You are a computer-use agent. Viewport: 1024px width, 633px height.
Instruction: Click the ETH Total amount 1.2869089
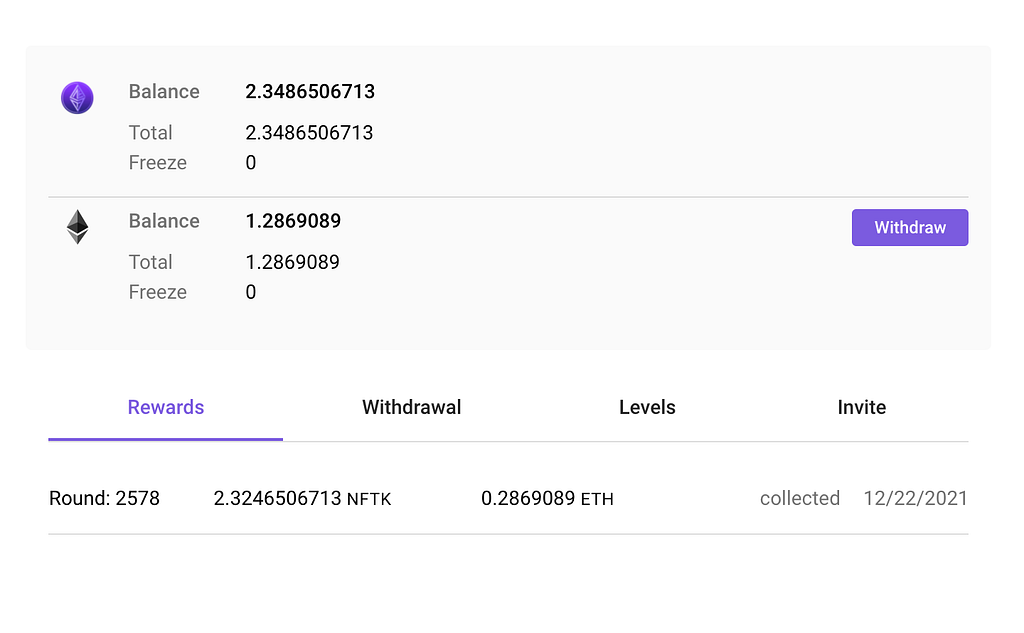tap(293, 262)
